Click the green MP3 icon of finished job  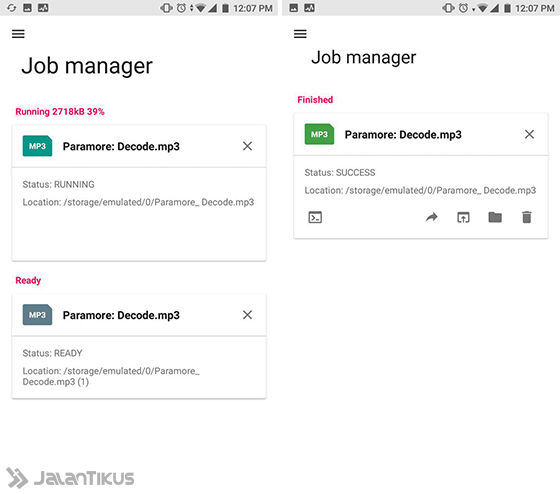tap(319, 134)
